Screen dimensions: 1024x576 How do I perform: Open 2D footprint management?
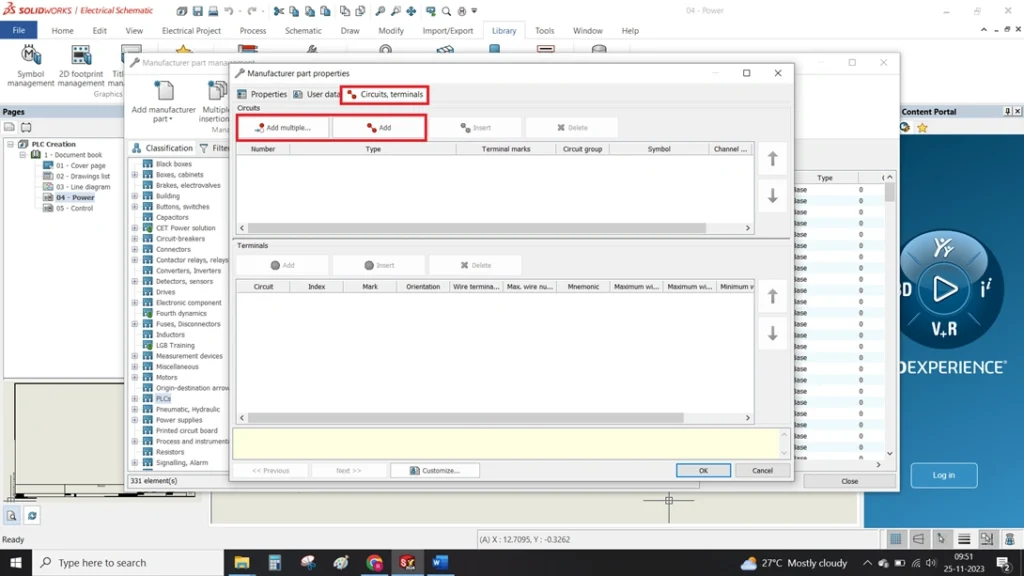[81, 66]
